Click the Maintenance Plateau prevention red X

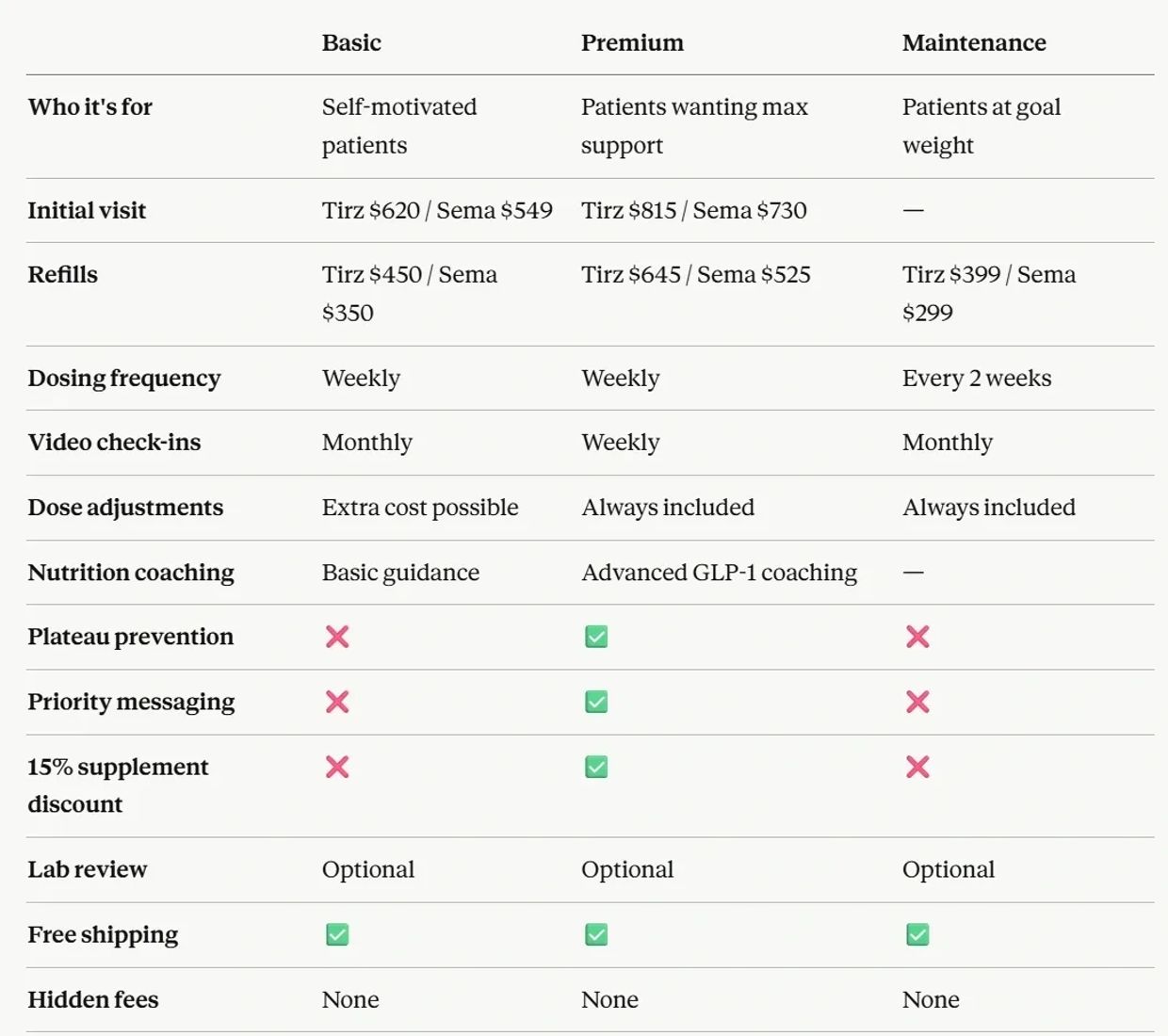click(x=917, y=637)
